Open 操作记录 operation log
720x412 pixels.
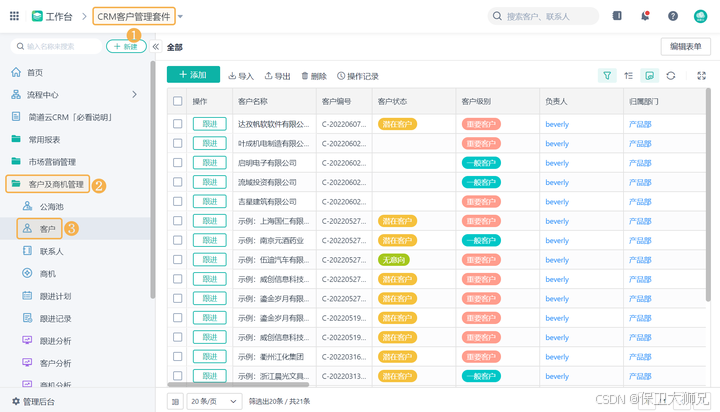358,76
